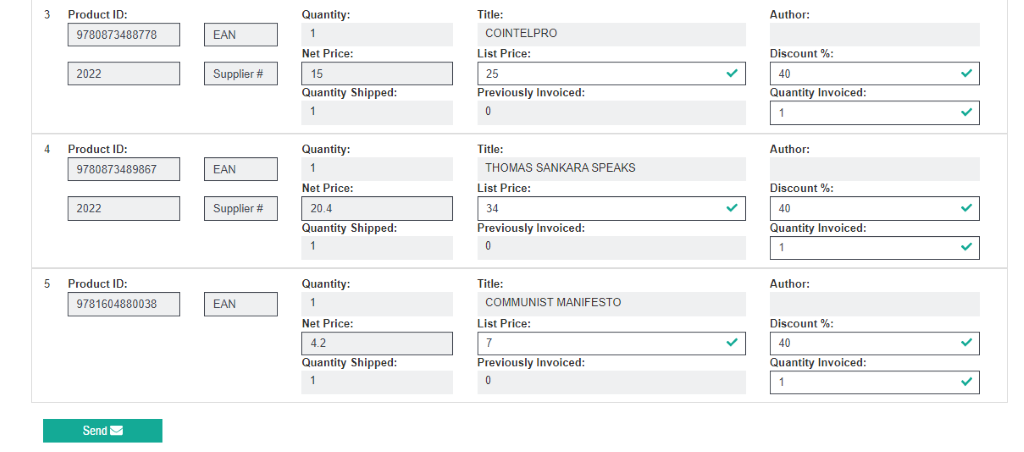Click checkmark in THOMAS SANKARA SPEAKS Discount % field
The image size is (1024, 452).
[x=966, y=208]
